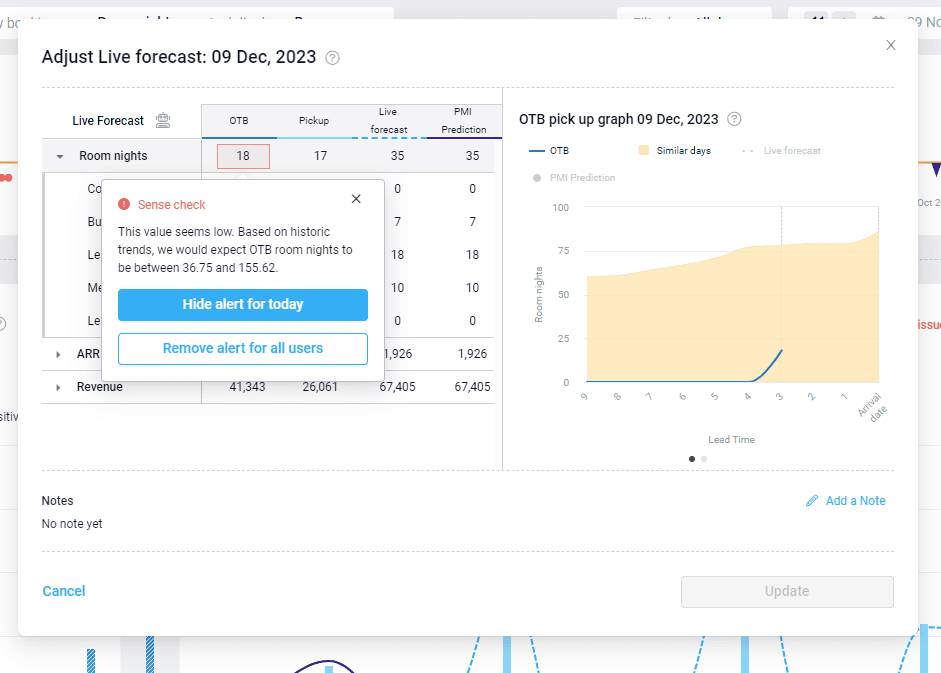Click Hide alert for today button
This screenshot has width=941, height=673.
pos(243,304)
